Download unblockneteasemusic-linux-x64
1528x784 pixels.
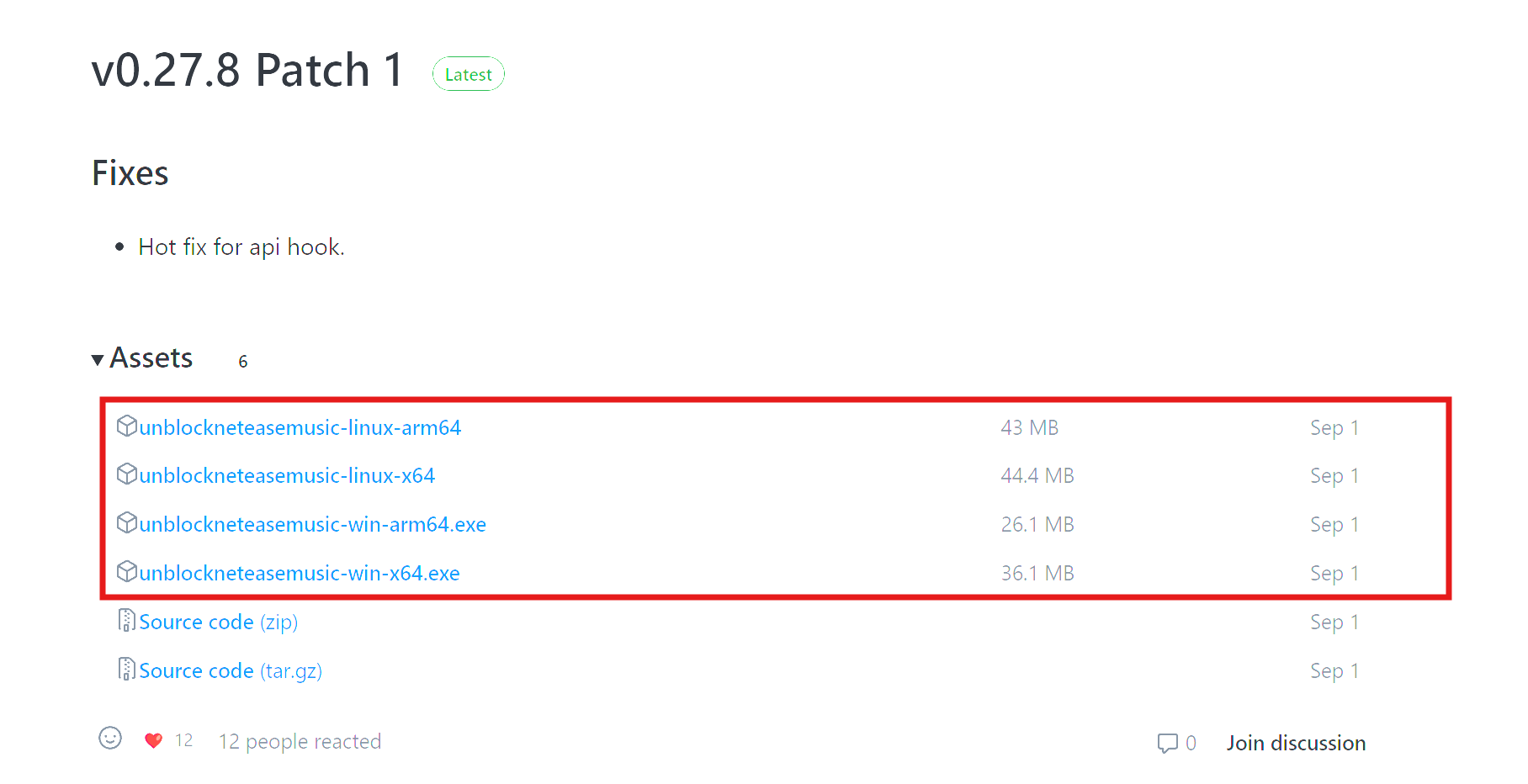[287, 476]
